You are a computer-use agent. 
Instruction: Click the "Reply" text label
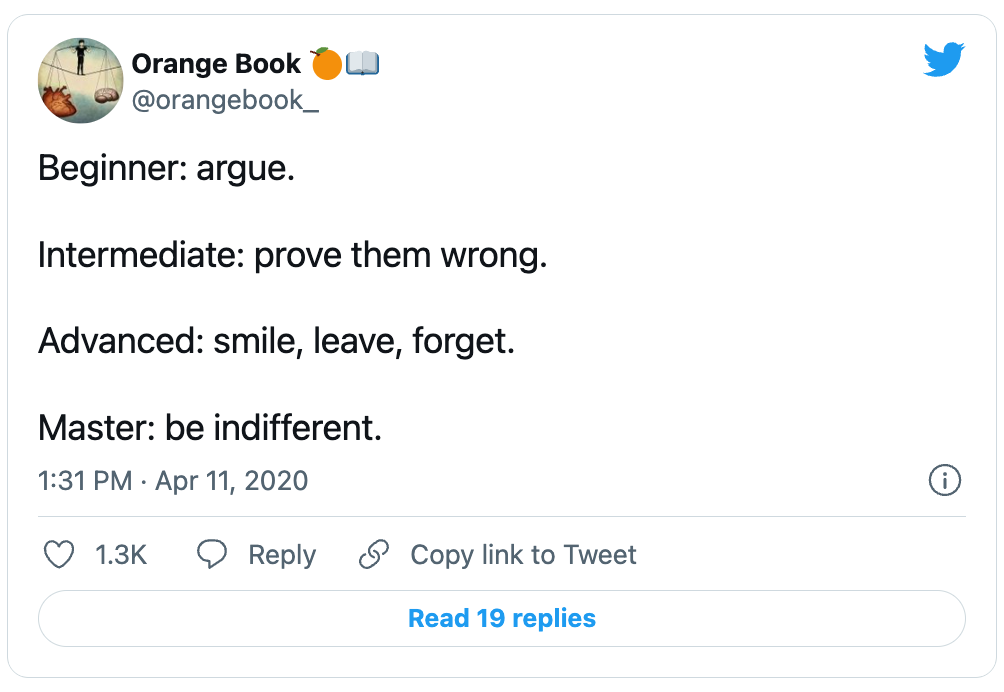(282, 555)
